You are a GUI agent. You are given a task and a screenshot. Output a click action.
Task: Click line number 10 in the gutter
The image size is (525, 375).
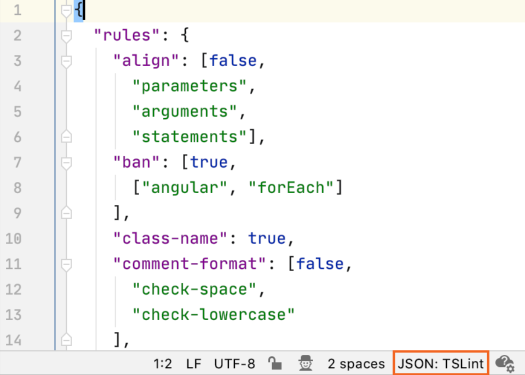click(x=14, y=239)
